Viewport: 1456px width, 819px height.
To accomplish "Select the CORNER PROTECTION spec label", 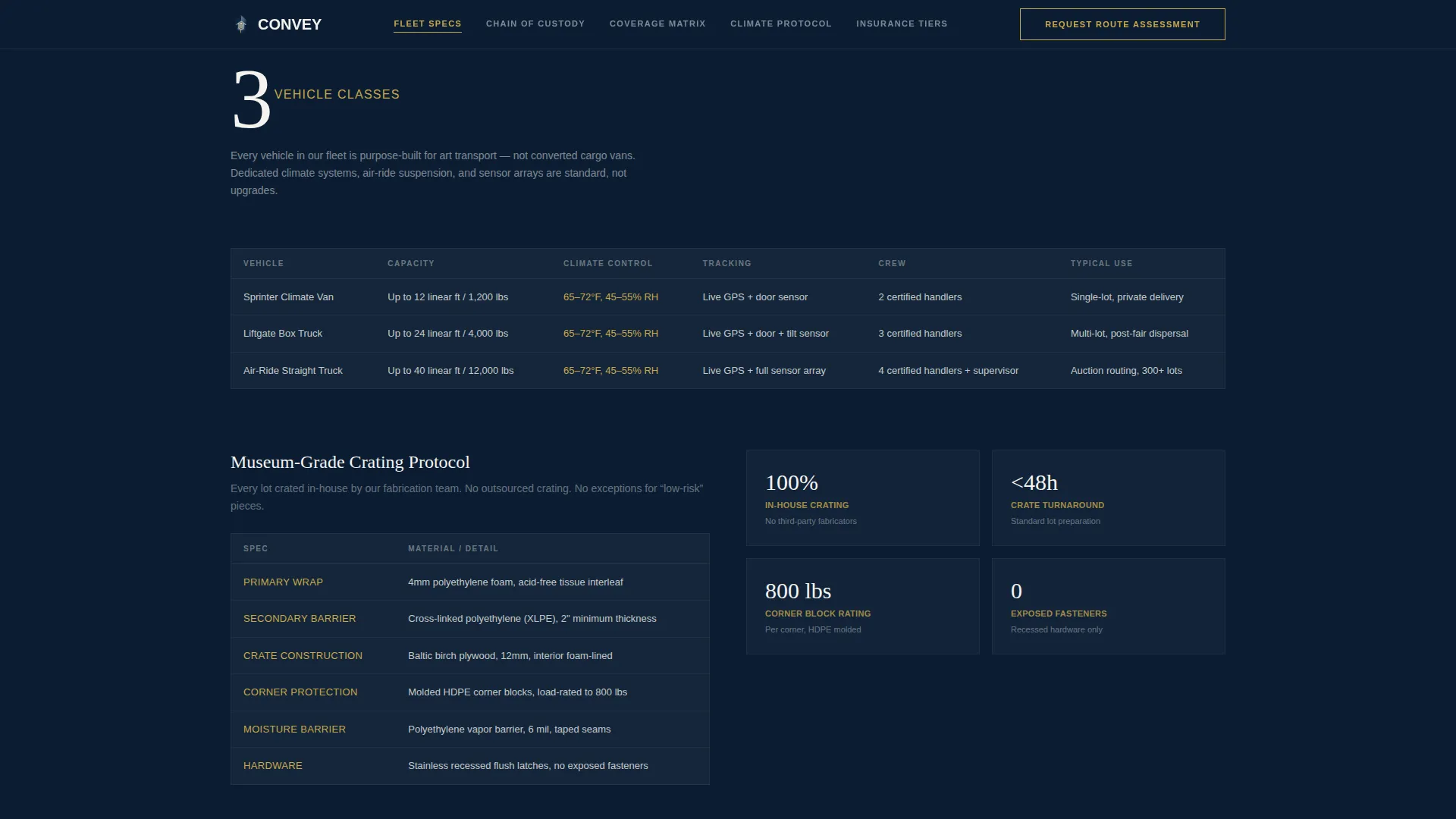I will pyautogui.click(x=300, y=692).
